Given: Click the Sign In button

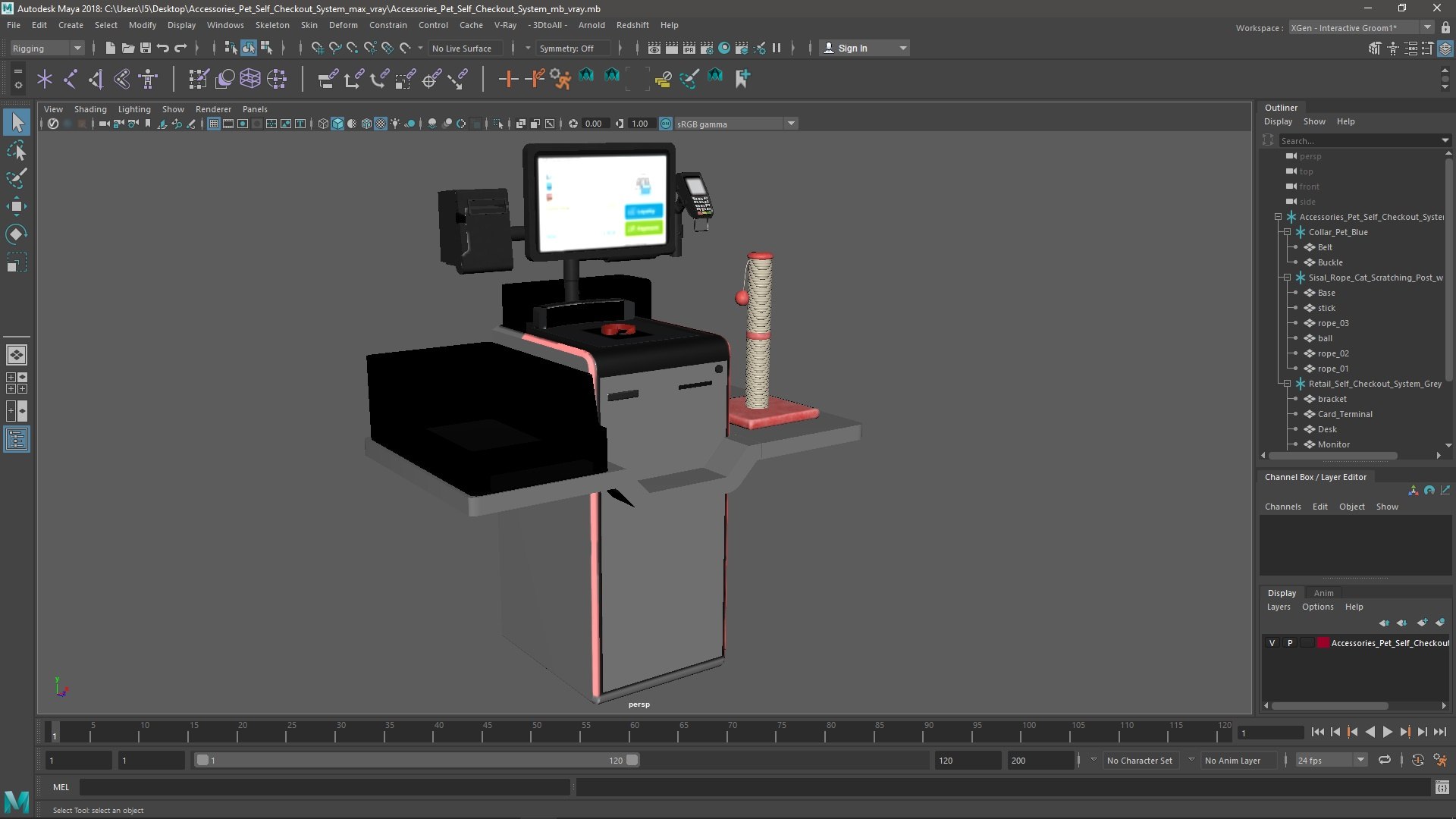Looking at the screenshot, I should 865,48.
